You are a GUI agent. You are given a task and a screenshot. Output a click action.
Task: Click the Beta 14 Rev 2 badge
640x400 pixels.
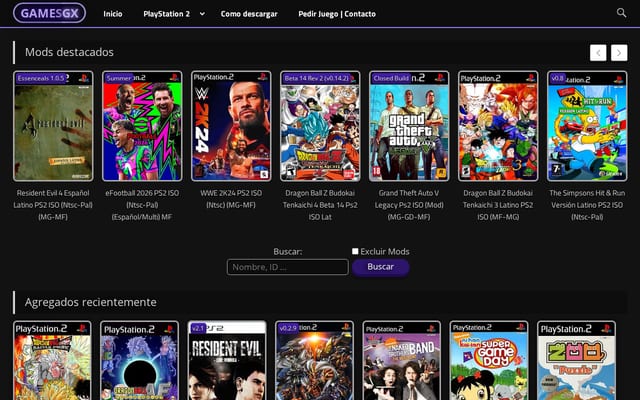tap(317, 78)
